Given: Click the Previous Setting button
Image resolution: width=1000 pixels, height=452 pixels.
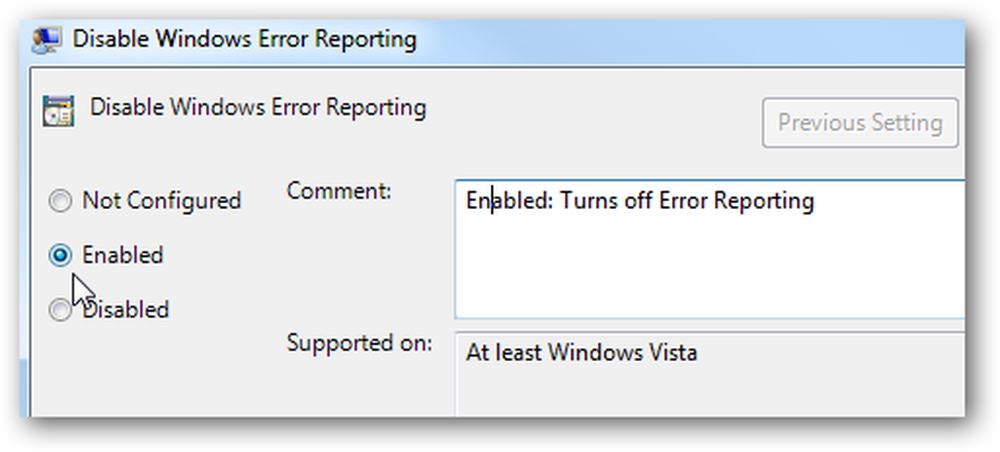Looking at the screenshot, I should click(860, 122).
